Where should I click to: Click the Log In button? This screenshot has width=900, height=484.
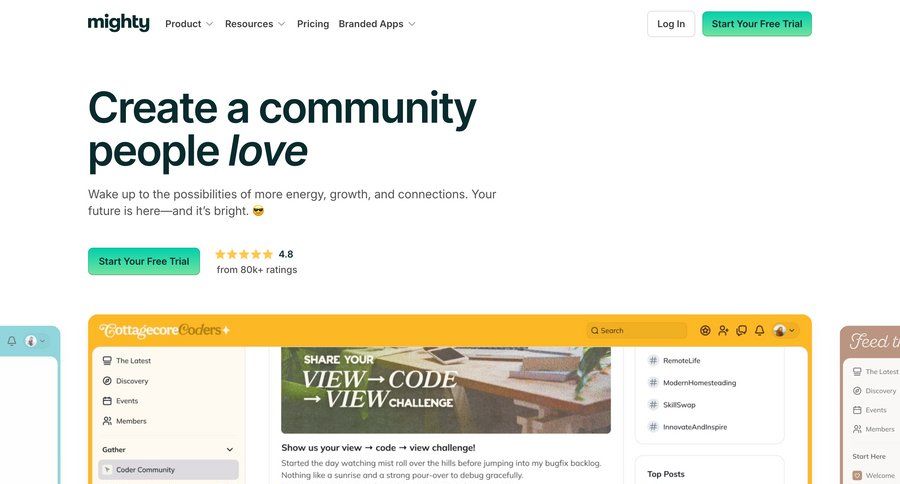click(671, 24)
